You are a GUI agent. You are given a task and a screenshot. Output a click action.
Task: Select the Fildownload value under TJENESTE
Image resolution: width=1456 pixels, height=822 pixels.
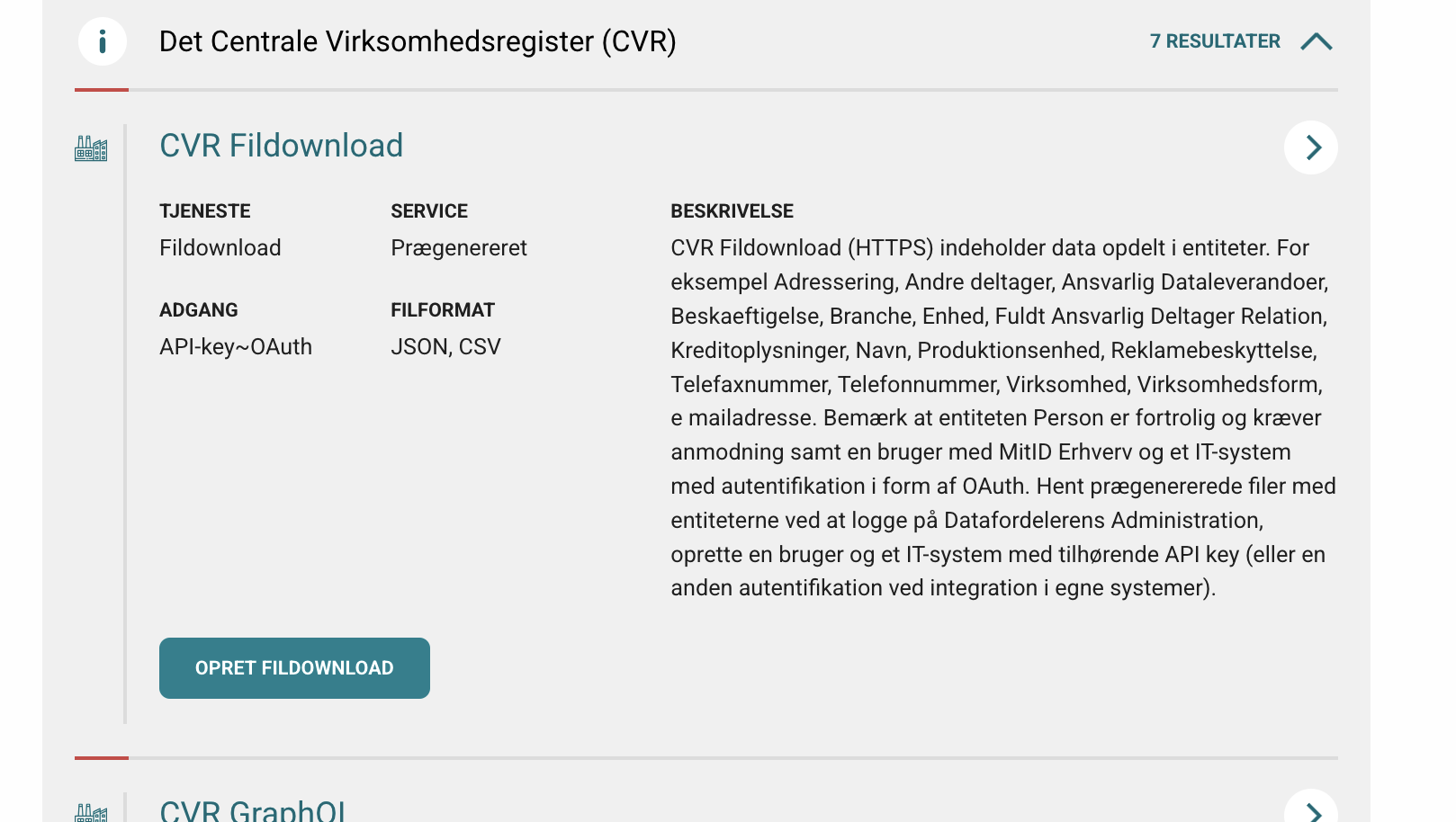coord(220,248)
